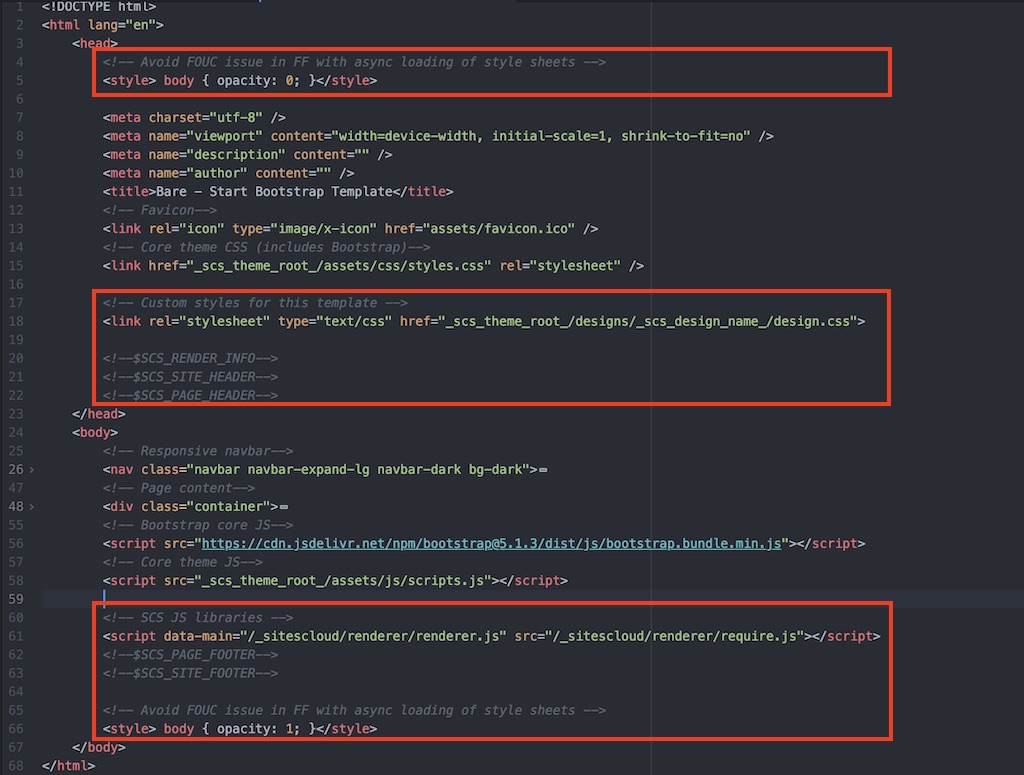Click line number 61 in the gutter
Image resolution: width=1024 pixels, height=775 pixels.
tap(17, 636)
